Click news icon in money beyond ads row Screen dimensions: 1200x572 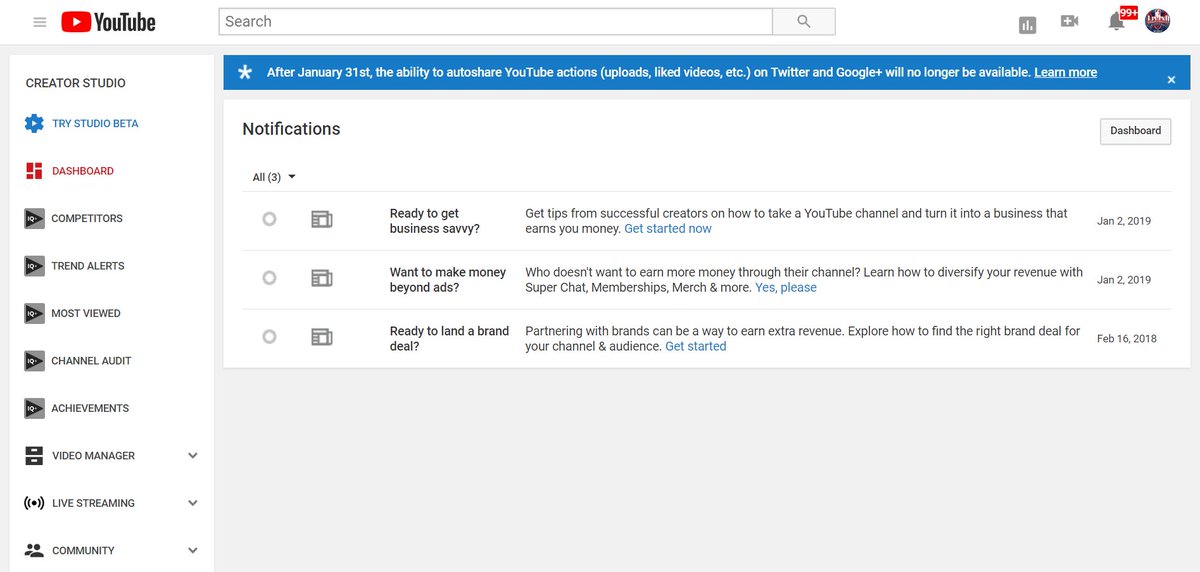(x=321, y=279)
